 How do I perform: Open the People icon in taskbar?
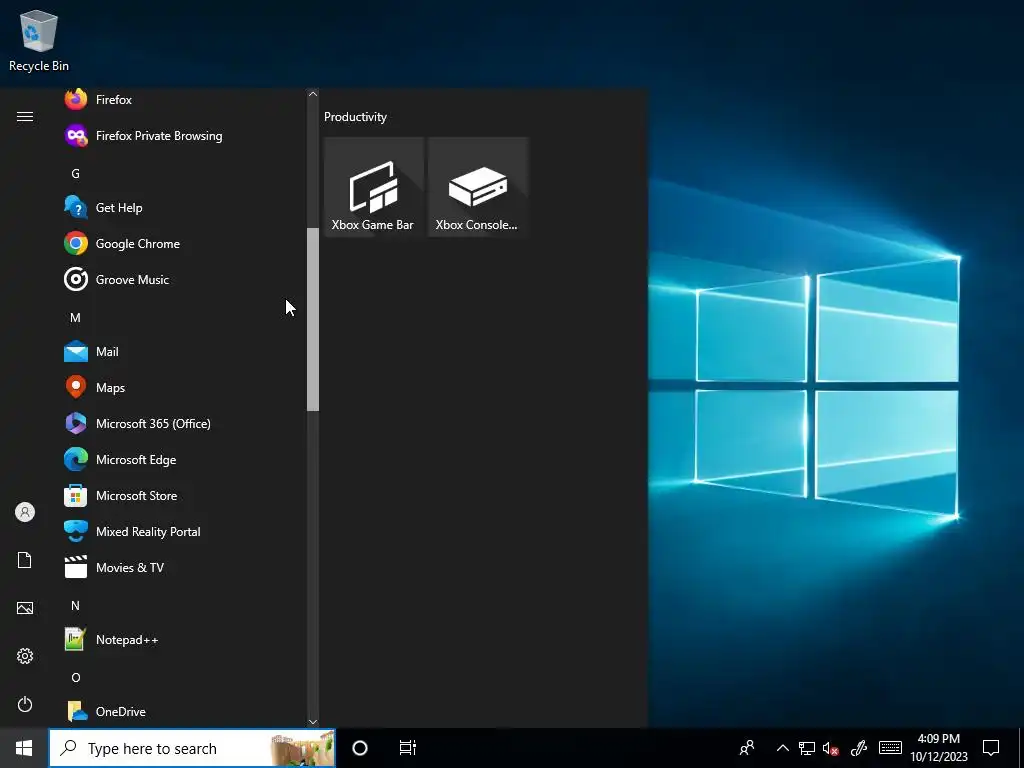pos(746,748)
